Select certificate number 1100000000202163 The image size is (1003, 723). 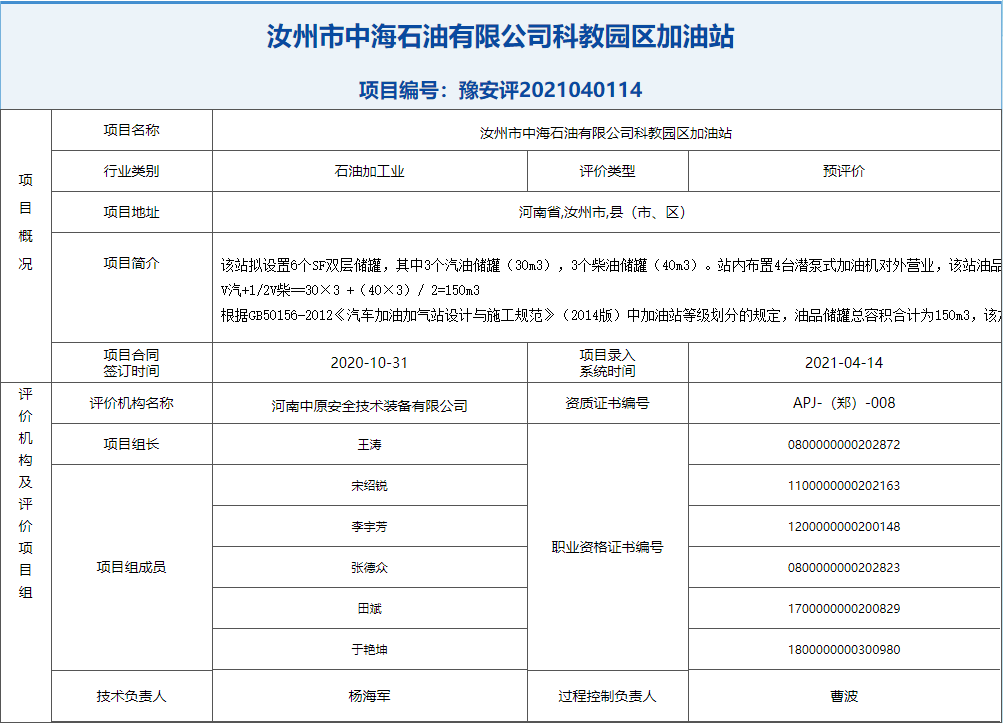click(844, 486)
